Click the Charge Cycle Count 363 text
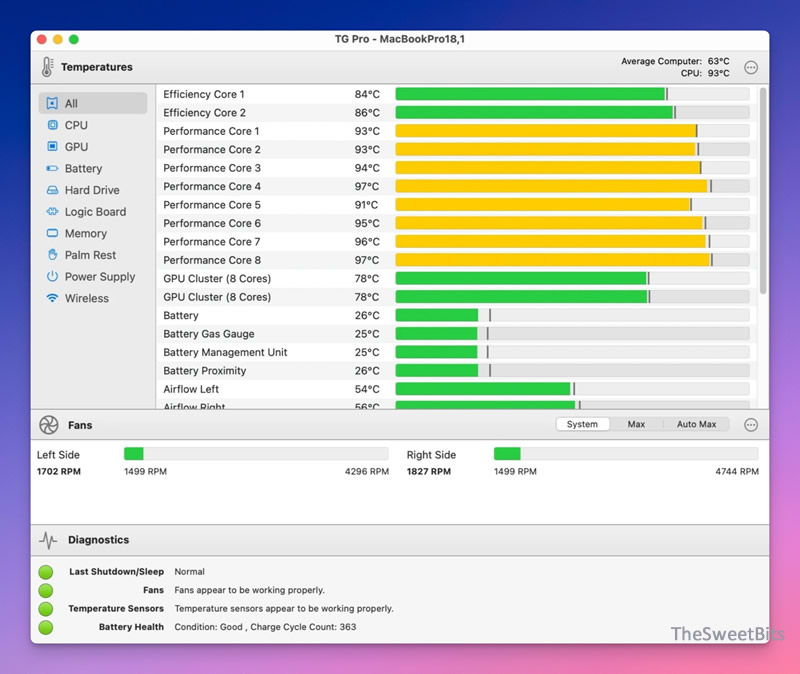 [303, 627]
